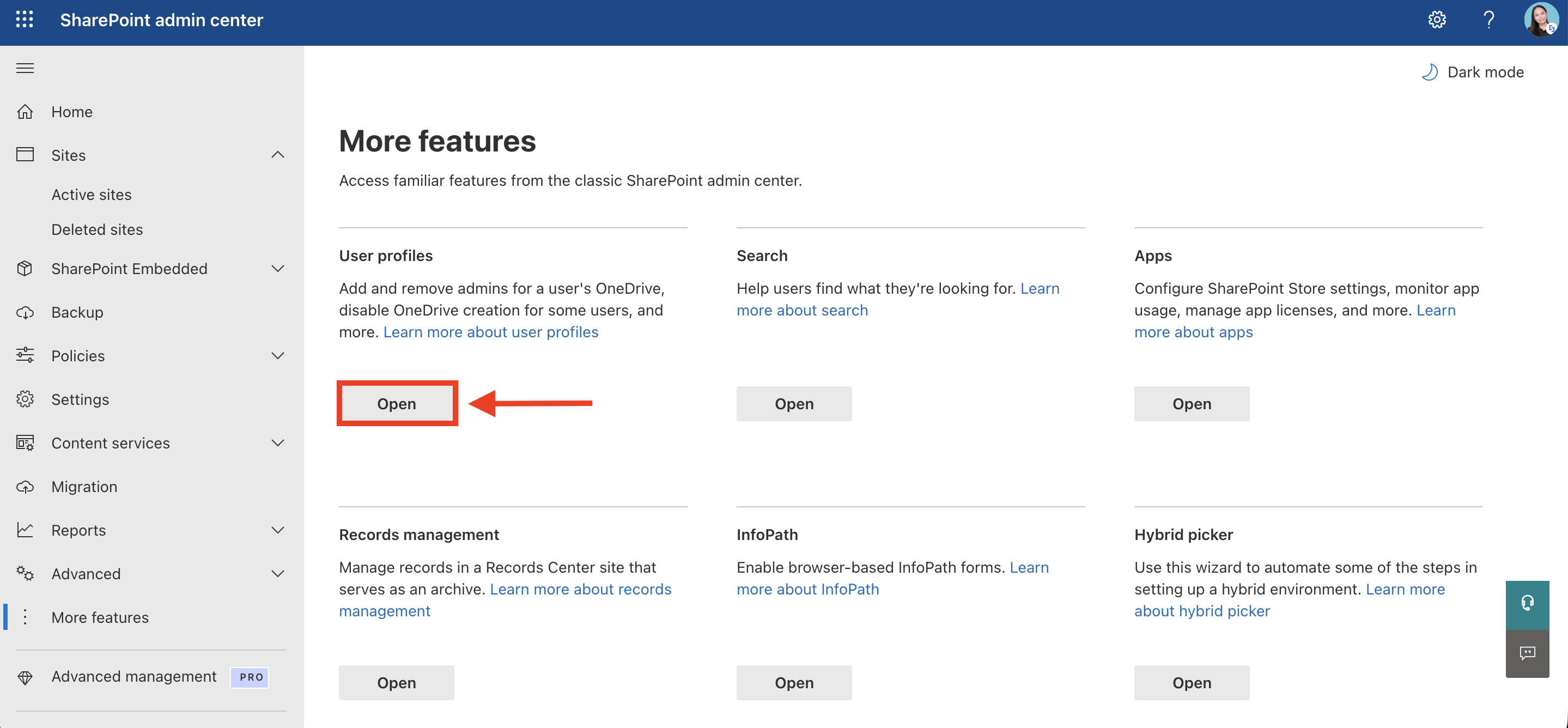
Task: Click the Content services icon
Action: 25,443
